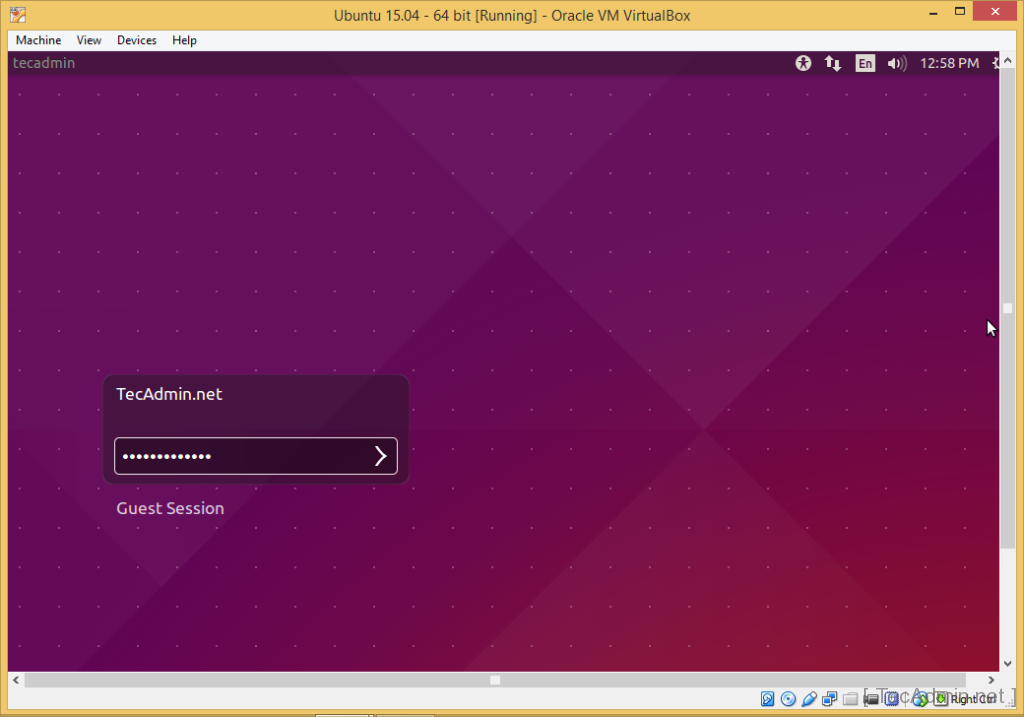Click the VirtualBox window icon in title bar
Viewport: 1024px width, 717px height.
coord(17,15)
